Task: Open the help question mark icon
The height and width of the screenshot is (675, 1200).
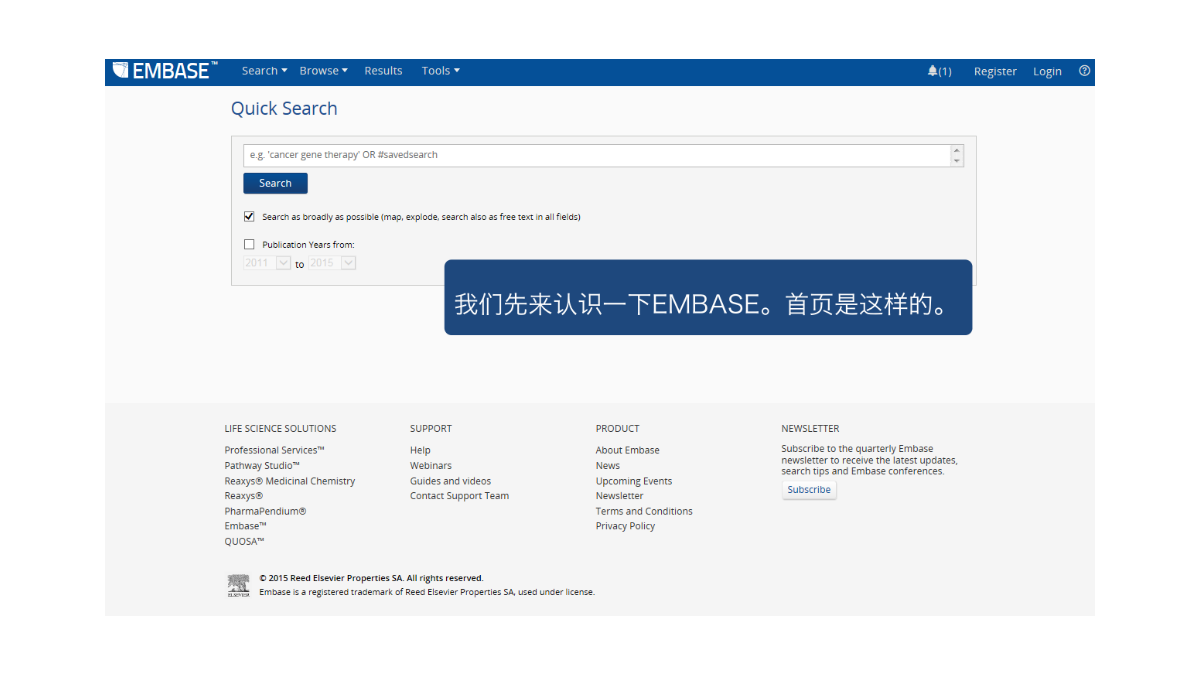Action: point(1085,71)
